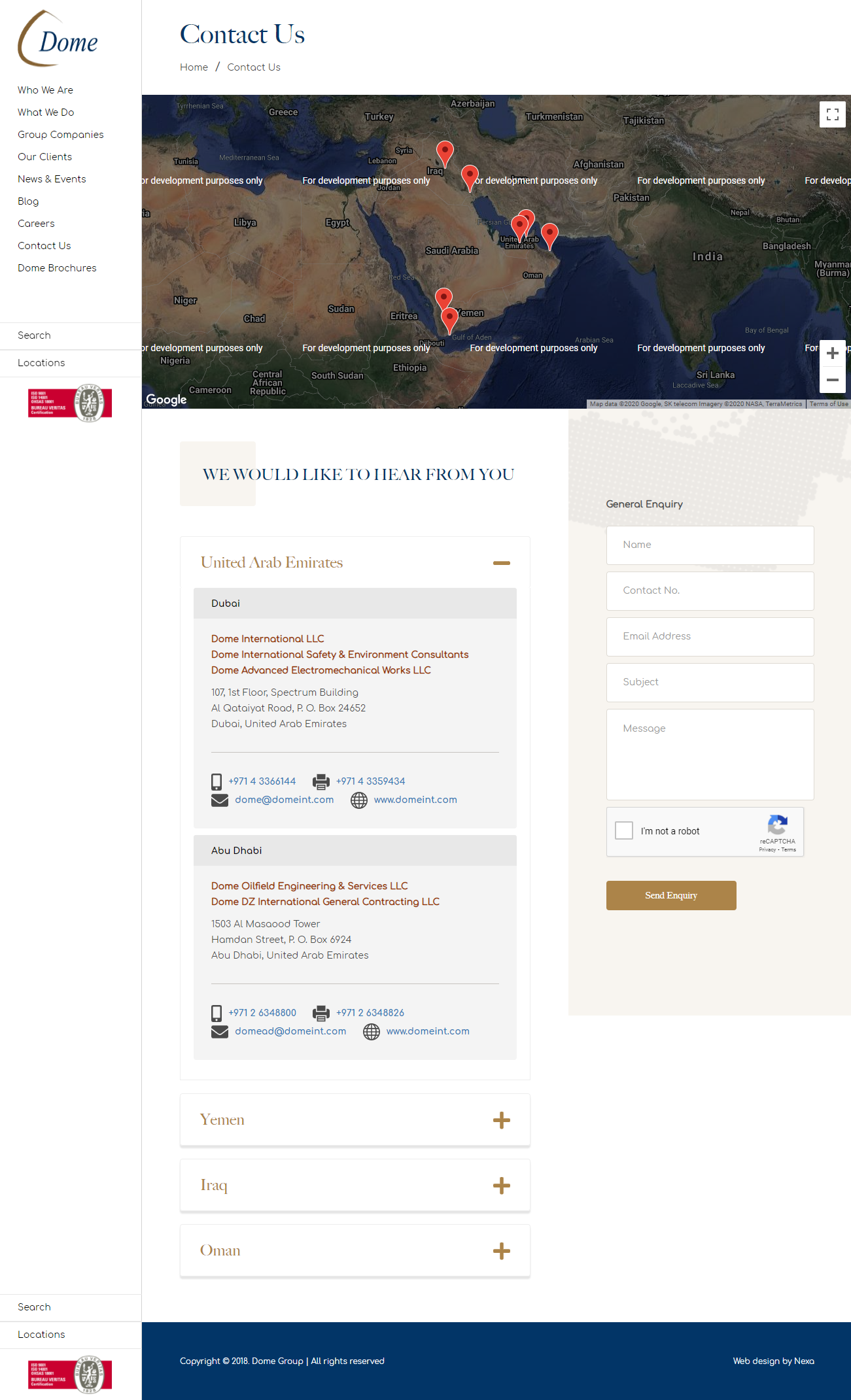Toggle fullscreen map view

(832, 114)
